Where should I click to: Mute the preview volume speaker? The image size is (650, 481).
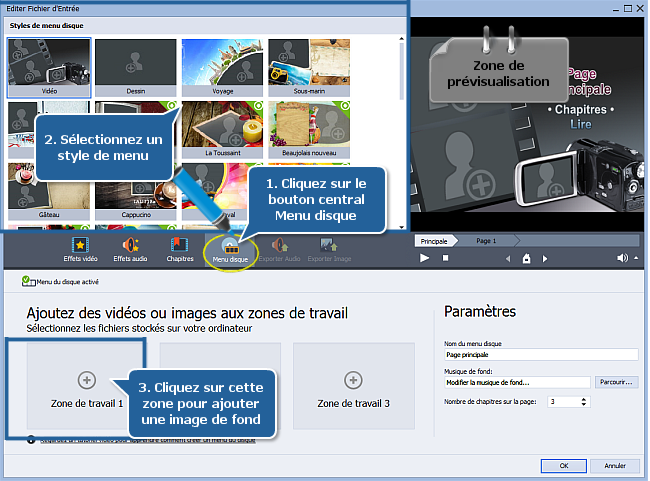(622, 258)
